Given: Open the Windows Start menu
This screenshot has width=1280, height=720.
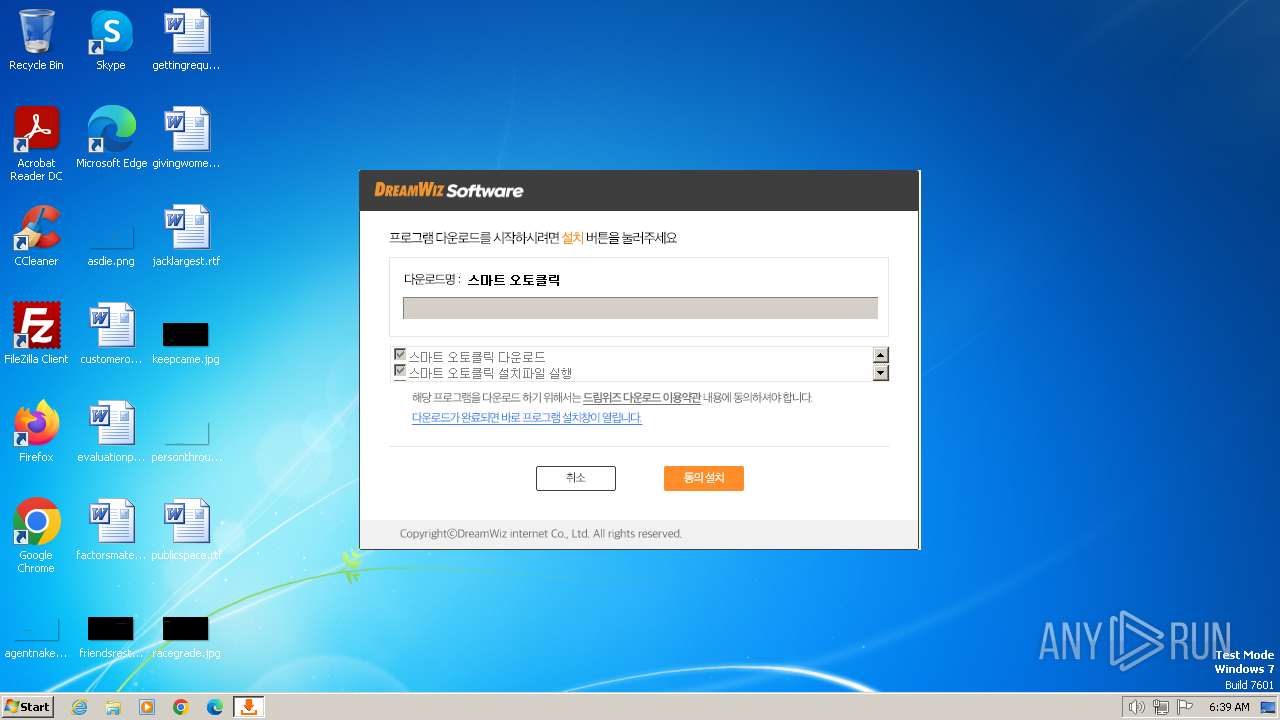Looking at the screenshot, I should coord(27,706).
